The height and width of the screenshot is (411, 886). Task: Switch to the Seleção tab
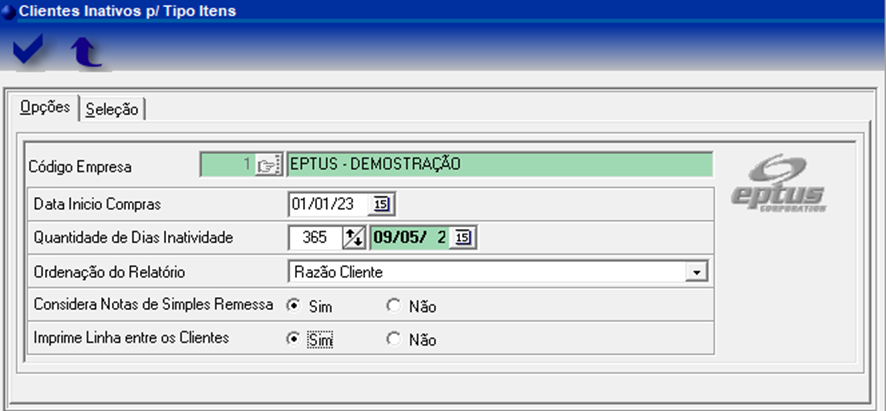coord(112,110)
